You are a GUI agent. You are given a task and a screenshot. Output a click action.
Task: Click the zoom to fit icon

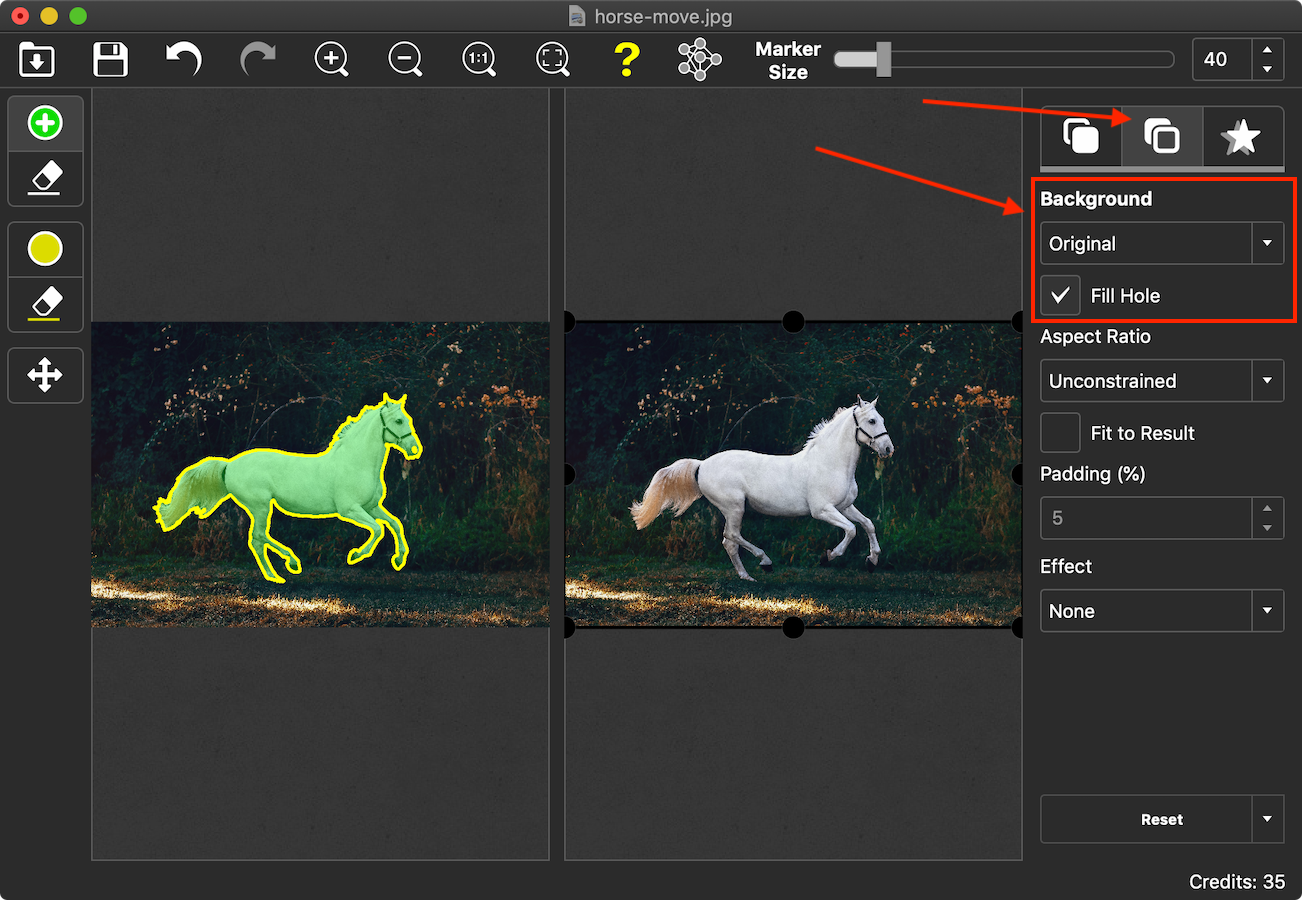pos(552,60)
